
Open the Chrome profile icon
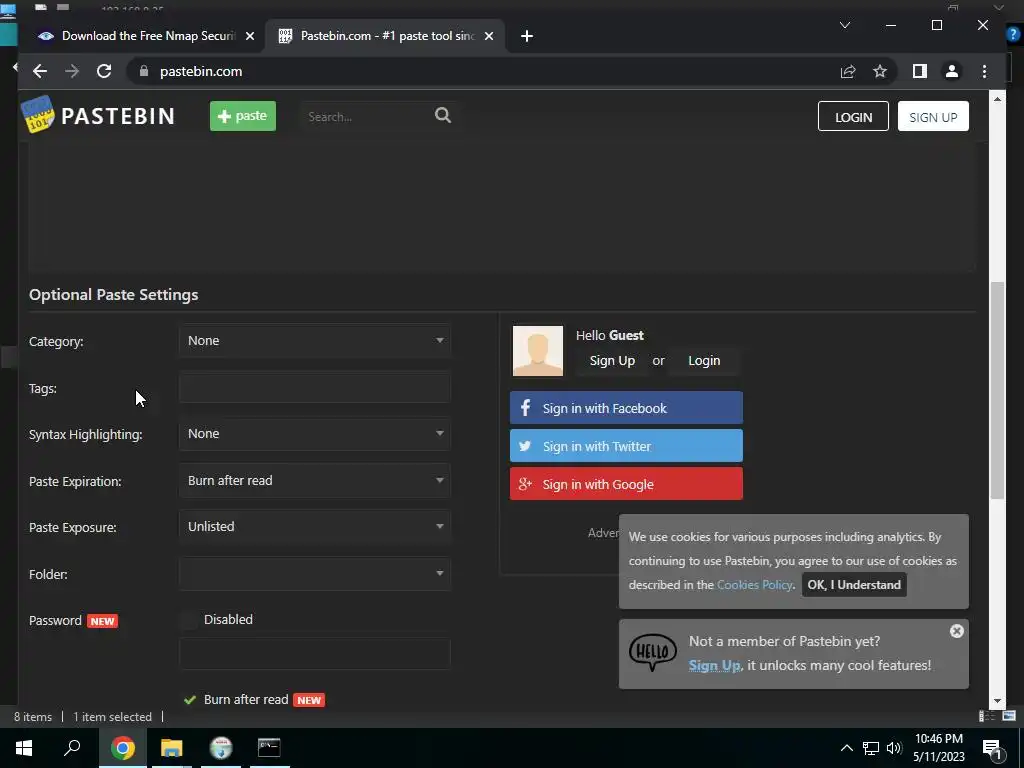point(952,71)
